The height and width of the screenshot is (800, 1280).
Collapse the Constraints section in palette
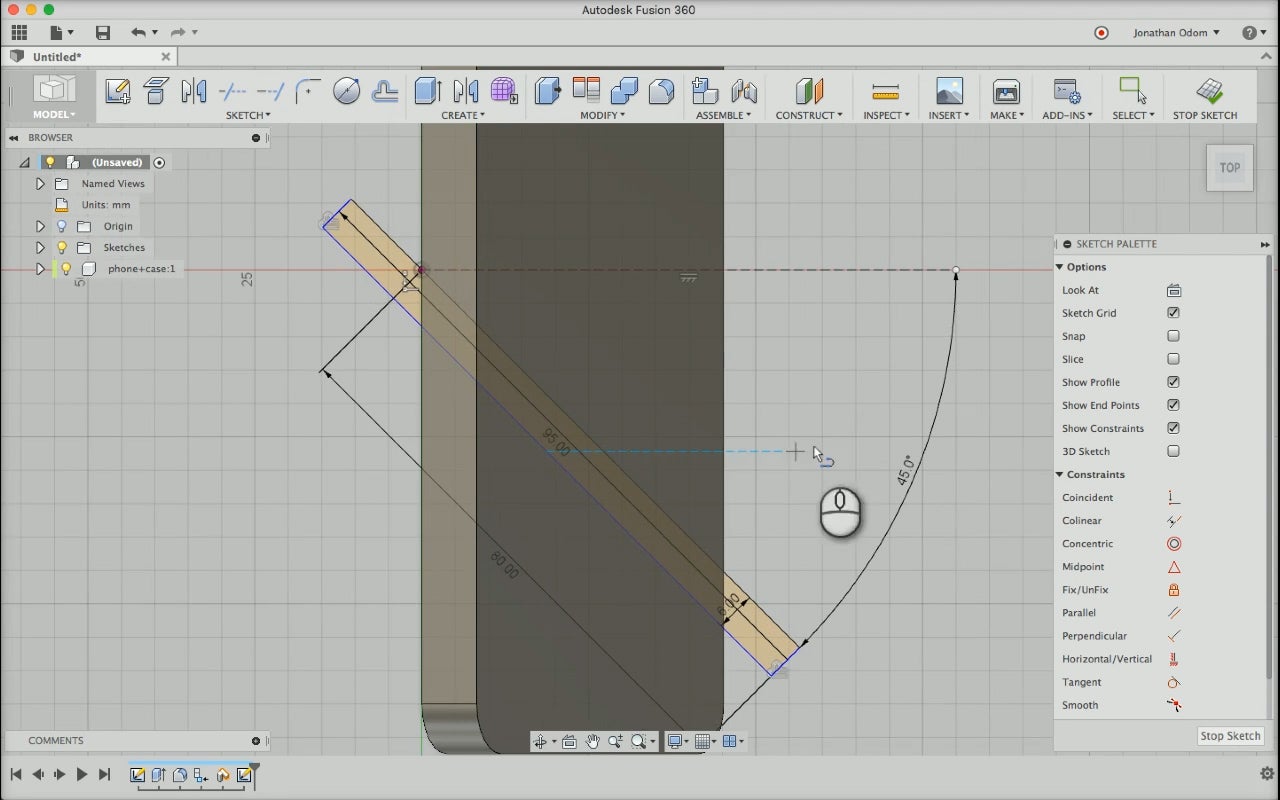click(x=1060, y=475)
